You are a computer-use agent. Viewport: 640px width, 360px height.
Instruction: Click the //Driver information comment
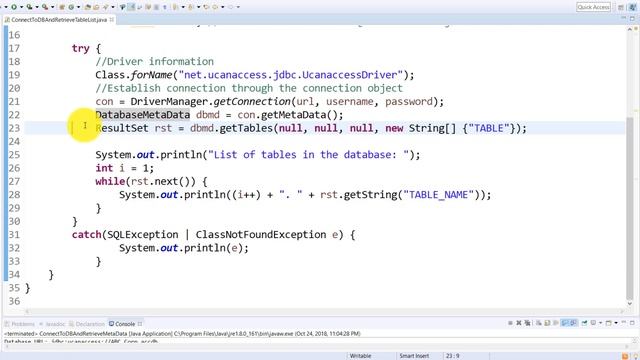click(x=154, y=61)
